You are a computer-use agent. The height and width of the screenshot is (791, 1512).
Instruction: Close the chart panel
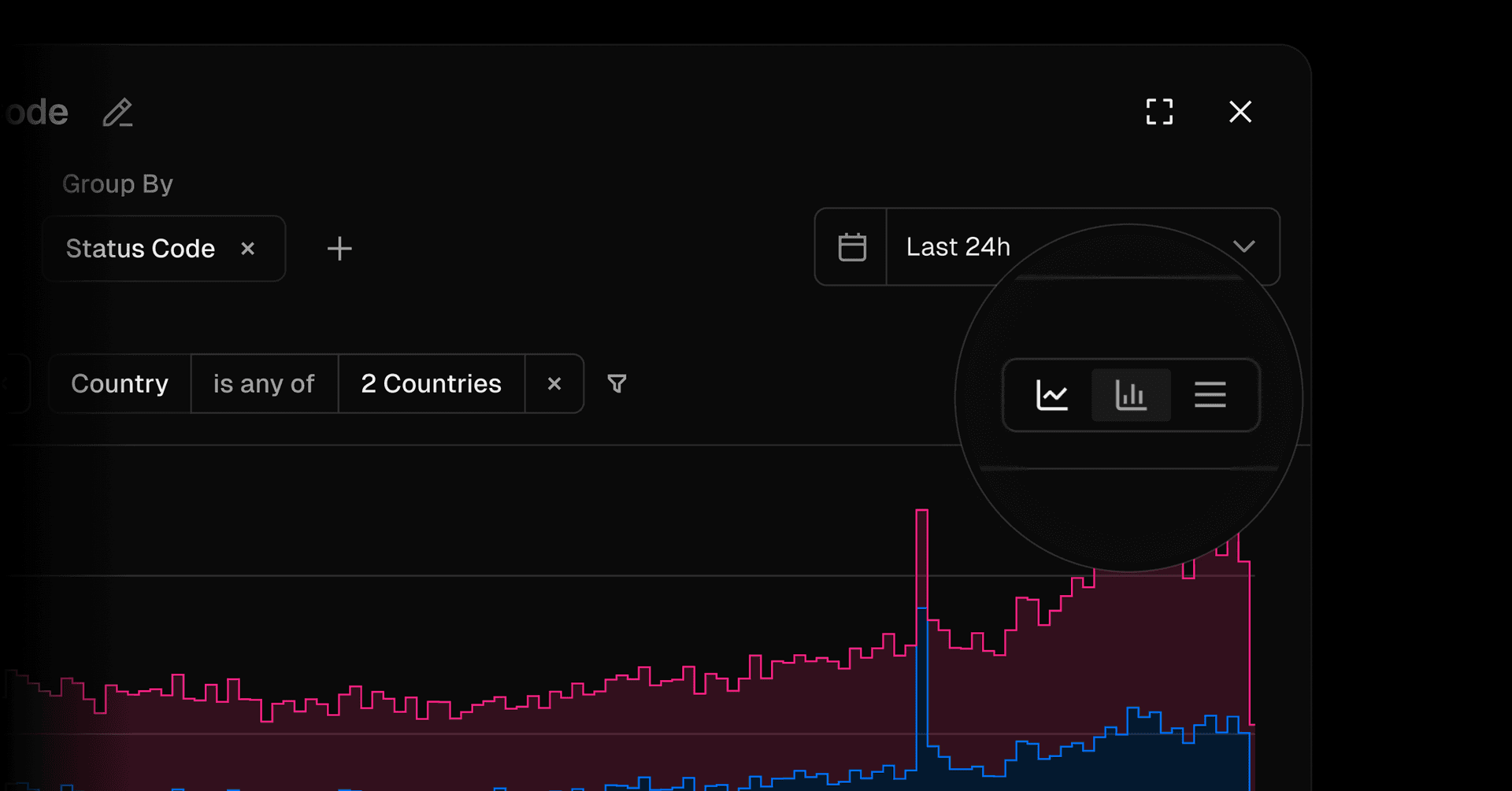[1240, 112]
